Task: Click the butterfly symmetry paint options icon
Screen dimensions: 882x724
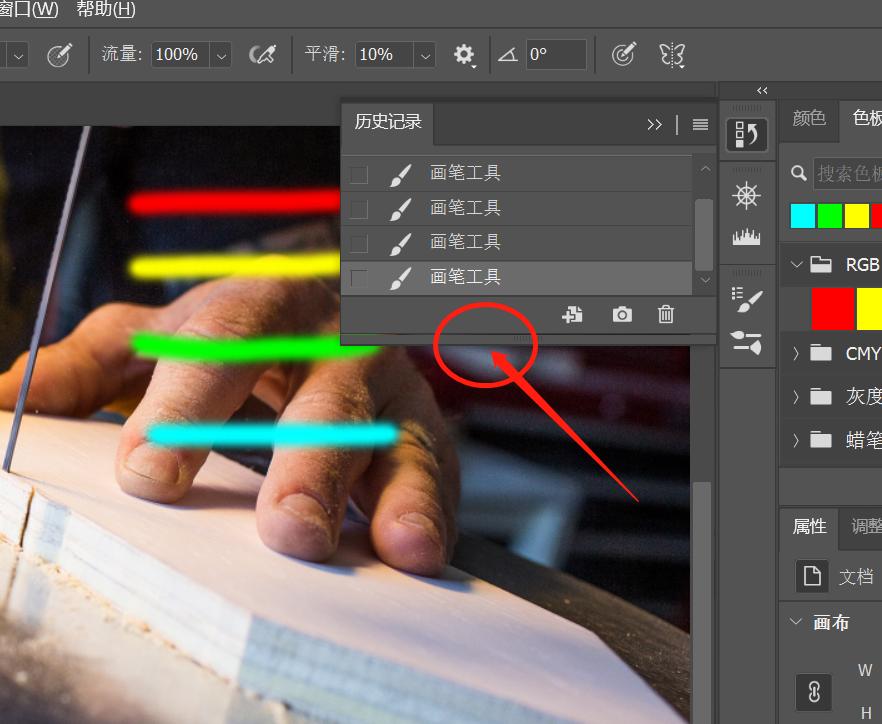Action: 672,54
